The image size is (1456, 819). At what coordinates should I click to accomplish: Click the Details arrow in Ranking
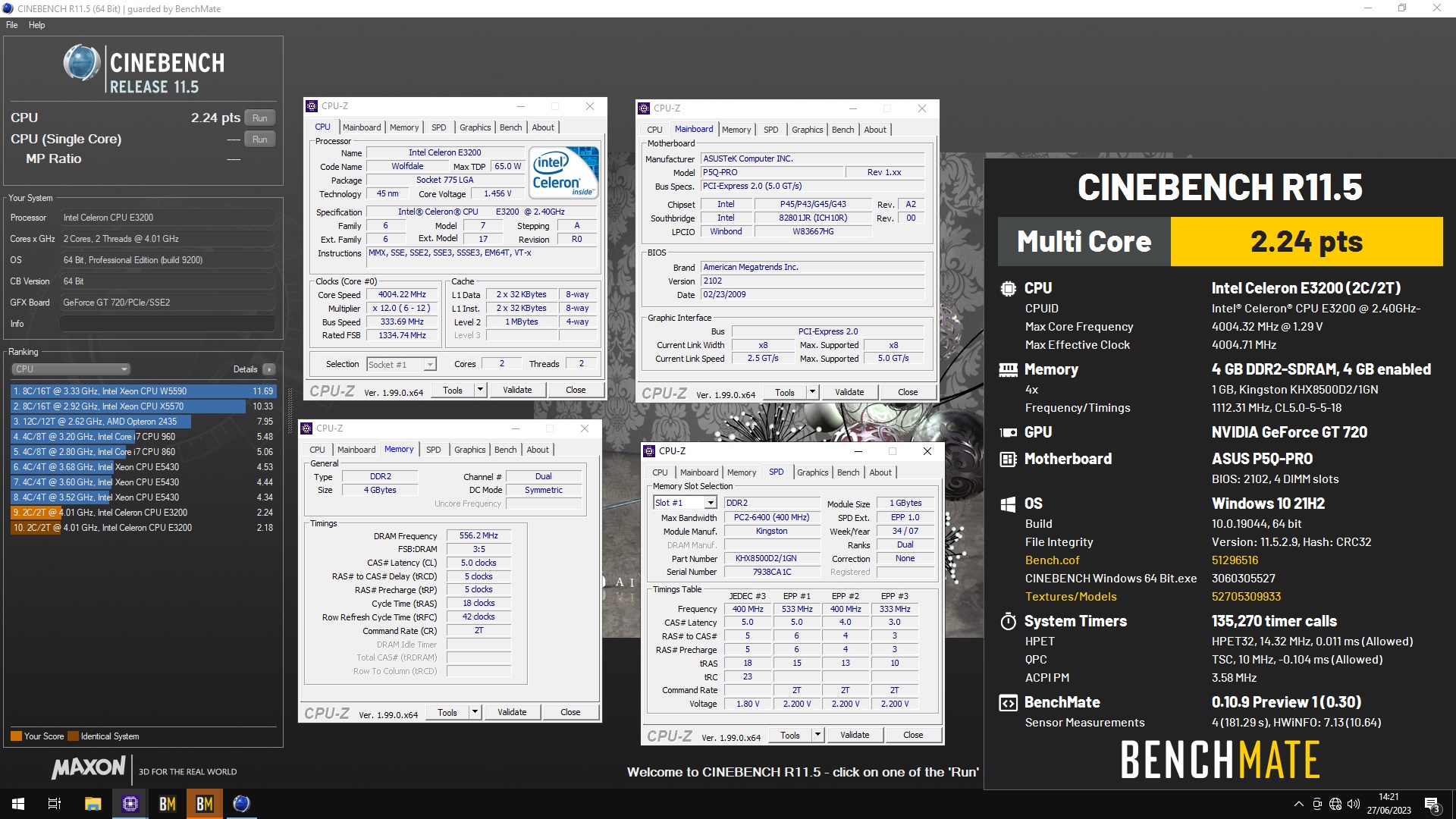point(268,369)
